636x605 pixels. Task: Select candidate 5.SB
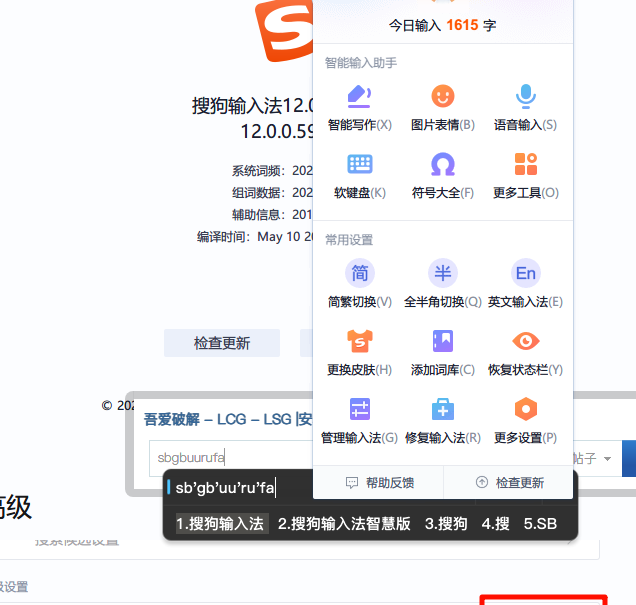pyautogui.click(x=540, y=523)
